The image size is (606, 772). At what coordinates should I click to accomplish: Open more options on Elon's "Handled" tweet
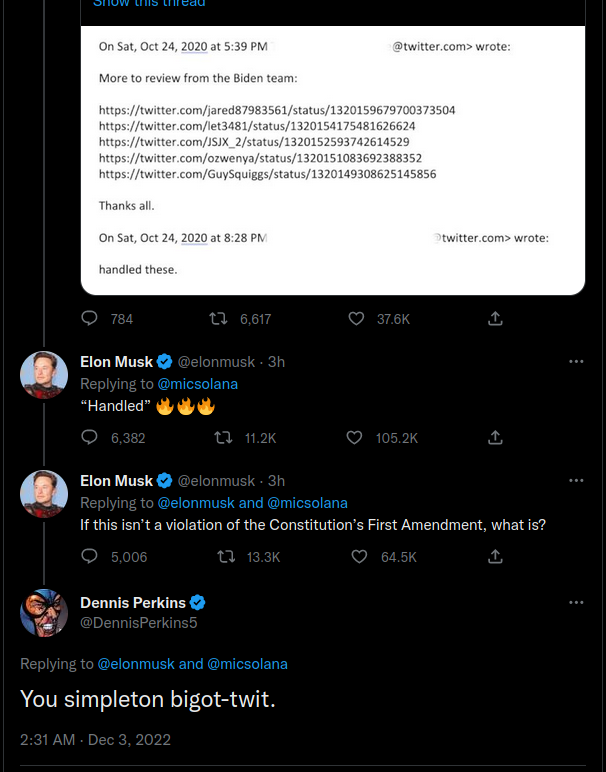click(576, 361)
